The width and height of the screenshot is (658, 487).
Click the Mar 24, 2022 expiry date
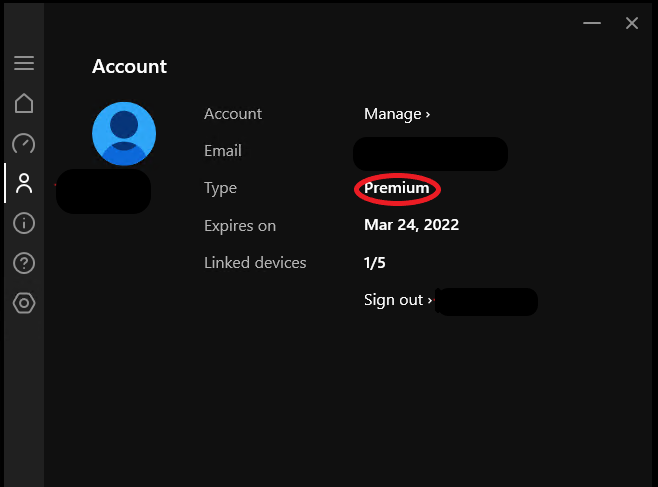411,225
